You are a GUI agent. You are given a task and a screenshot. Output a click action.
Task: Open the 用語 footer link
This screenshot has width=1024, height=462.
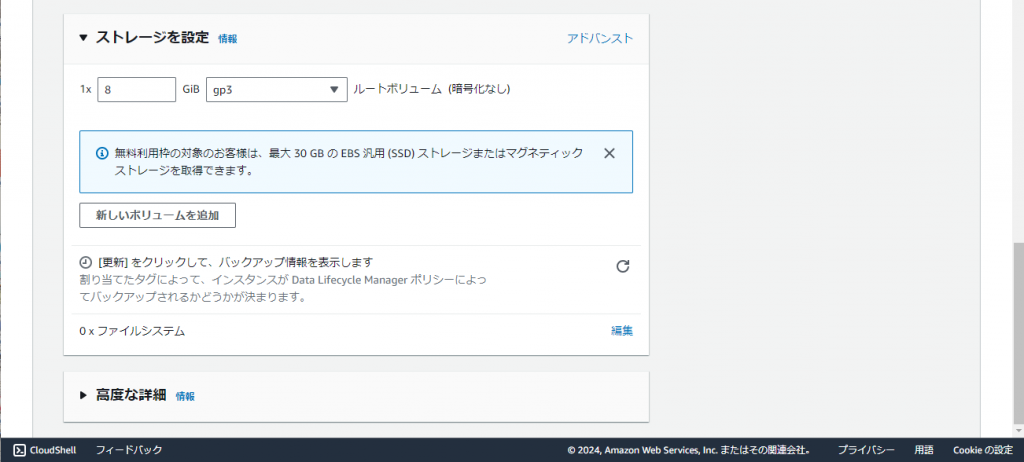pos(923,450)
